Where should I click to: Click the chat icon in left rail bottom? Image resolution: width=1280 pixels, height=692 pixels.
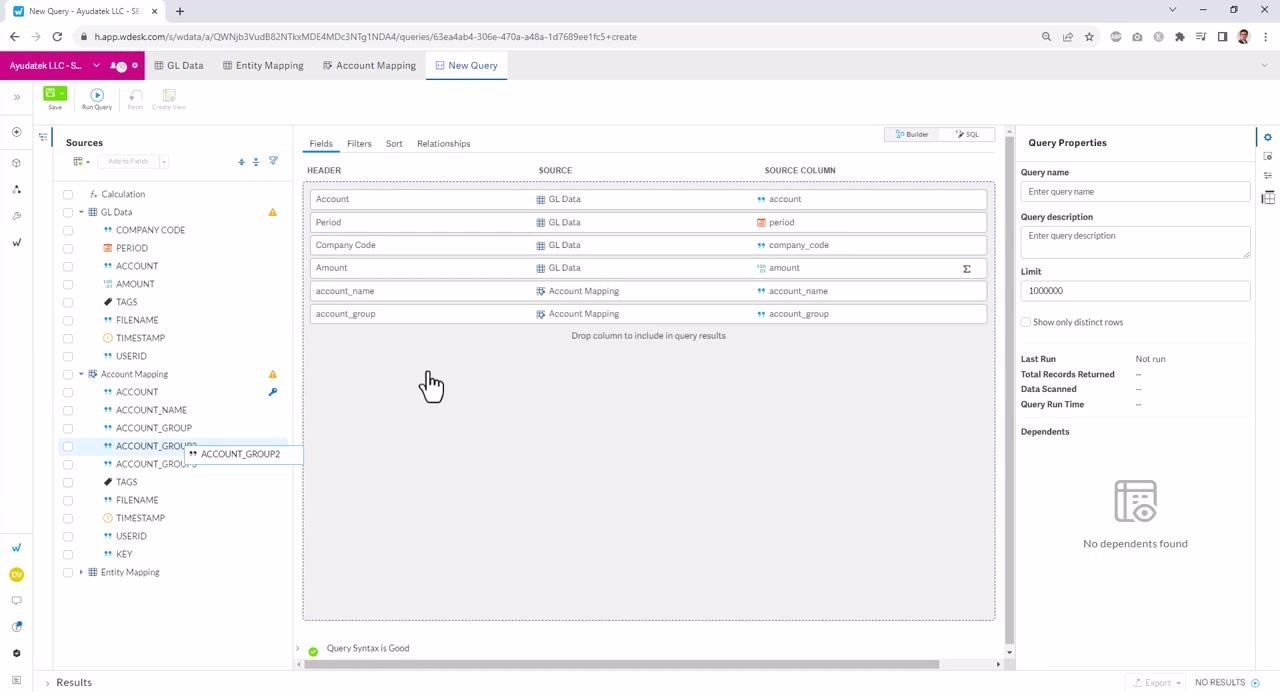[x=16, y=601]
